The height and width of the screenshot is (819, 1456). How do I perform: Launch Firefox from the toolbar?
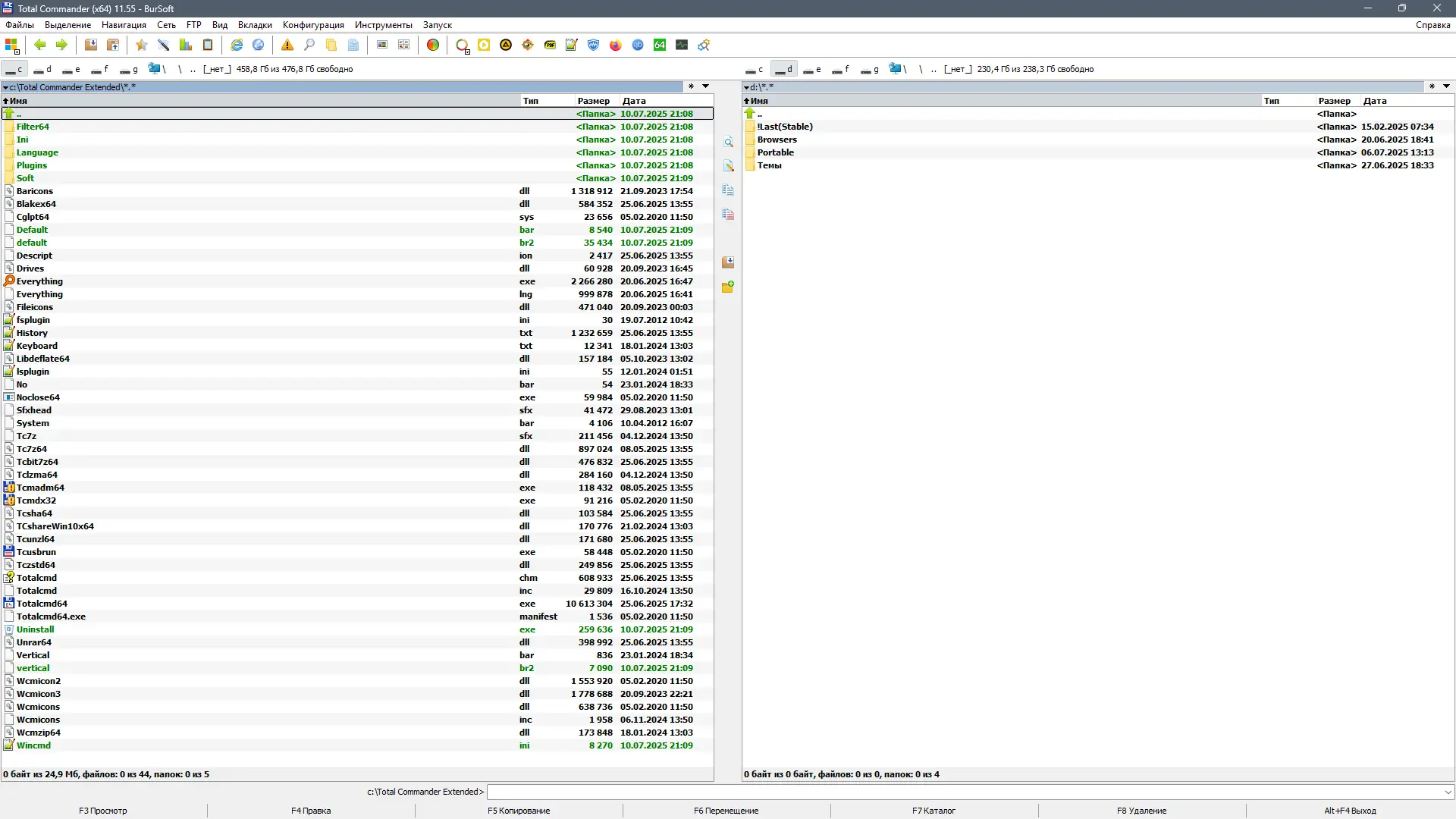[616, 45]
